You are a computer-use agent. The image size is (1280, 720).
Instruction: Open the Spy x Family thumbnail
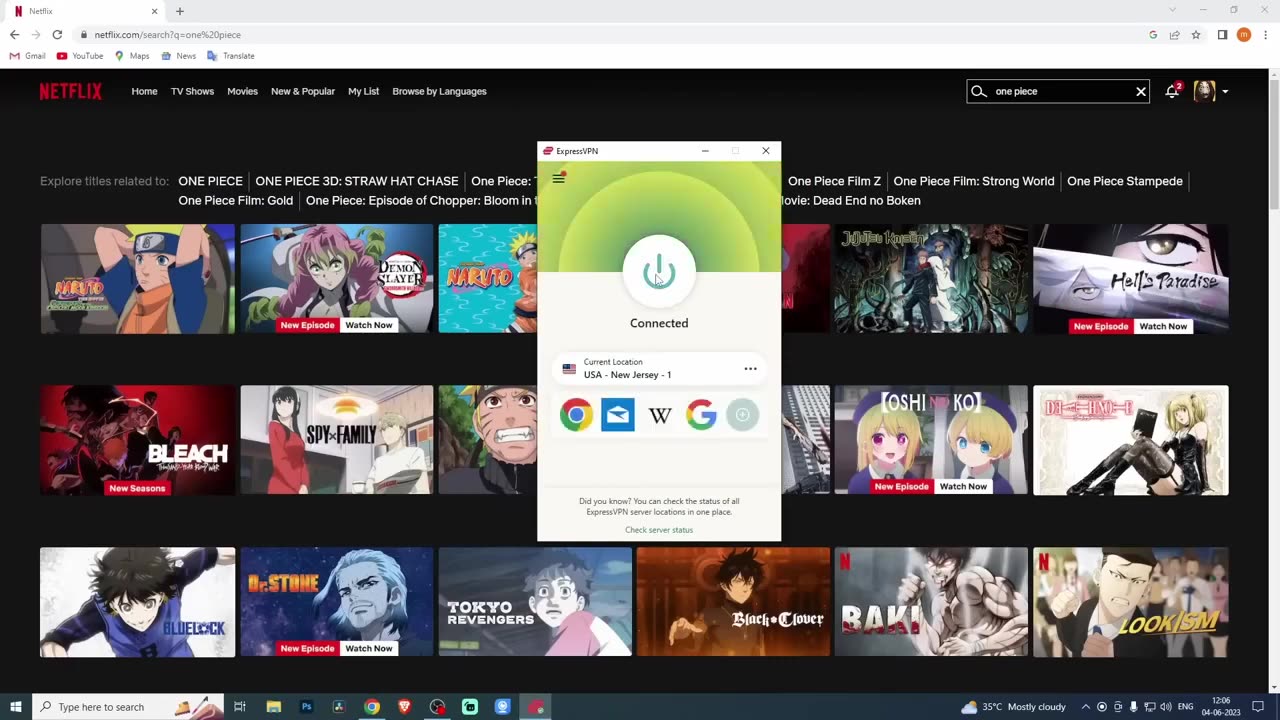click(x=337, y=440)
